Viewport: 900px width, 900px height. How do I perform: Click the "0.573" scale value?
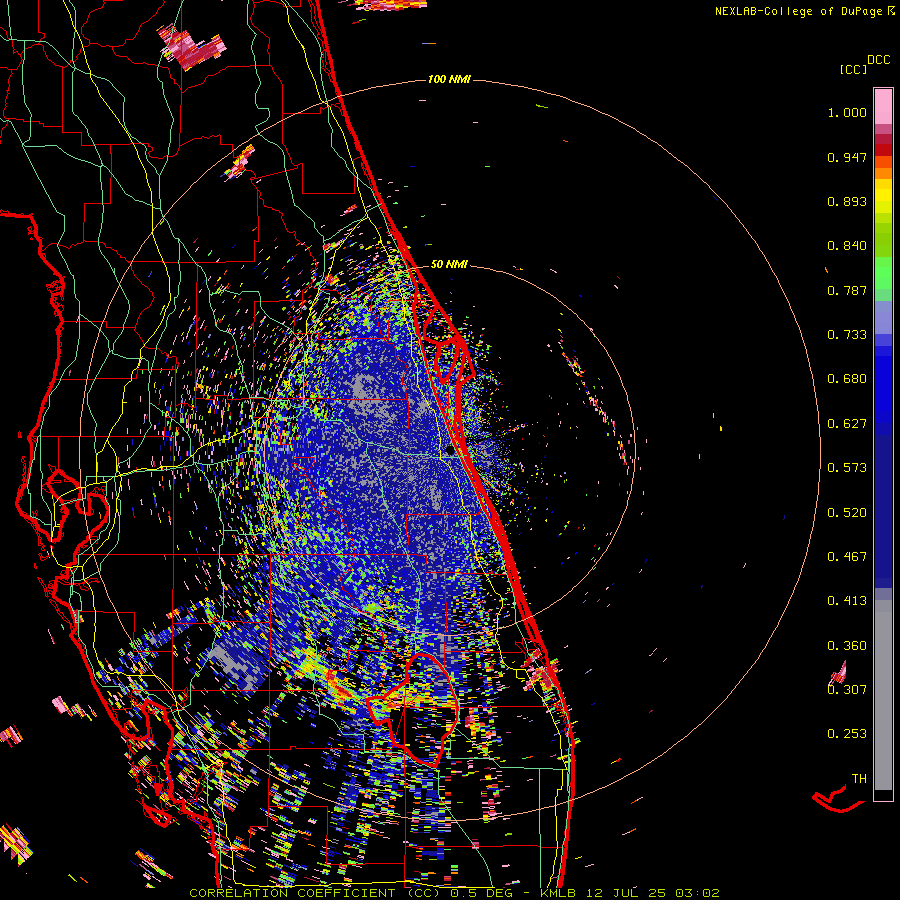coord(847,468)
